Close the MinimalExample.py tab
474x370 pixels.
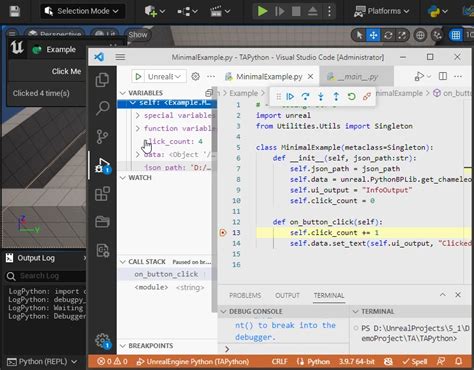[310, 77]
